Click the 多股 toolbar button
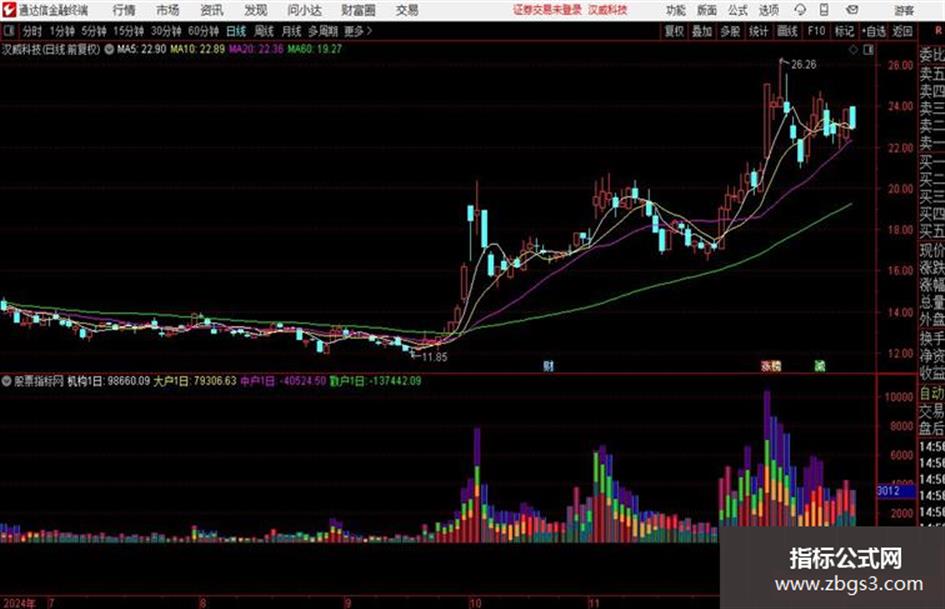945x609 pixels. coord(730,31)
